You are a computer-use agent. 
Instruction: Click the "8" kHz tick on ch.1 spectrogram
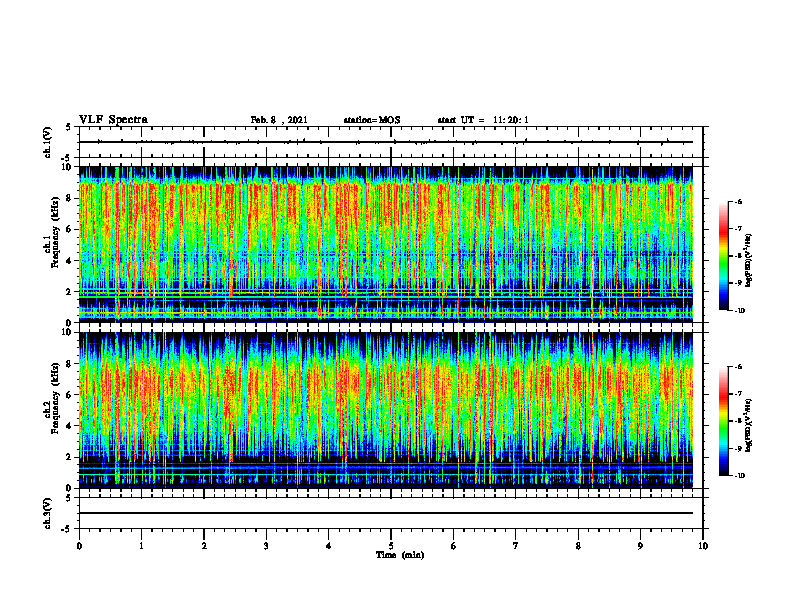click(x=69, y=198)
